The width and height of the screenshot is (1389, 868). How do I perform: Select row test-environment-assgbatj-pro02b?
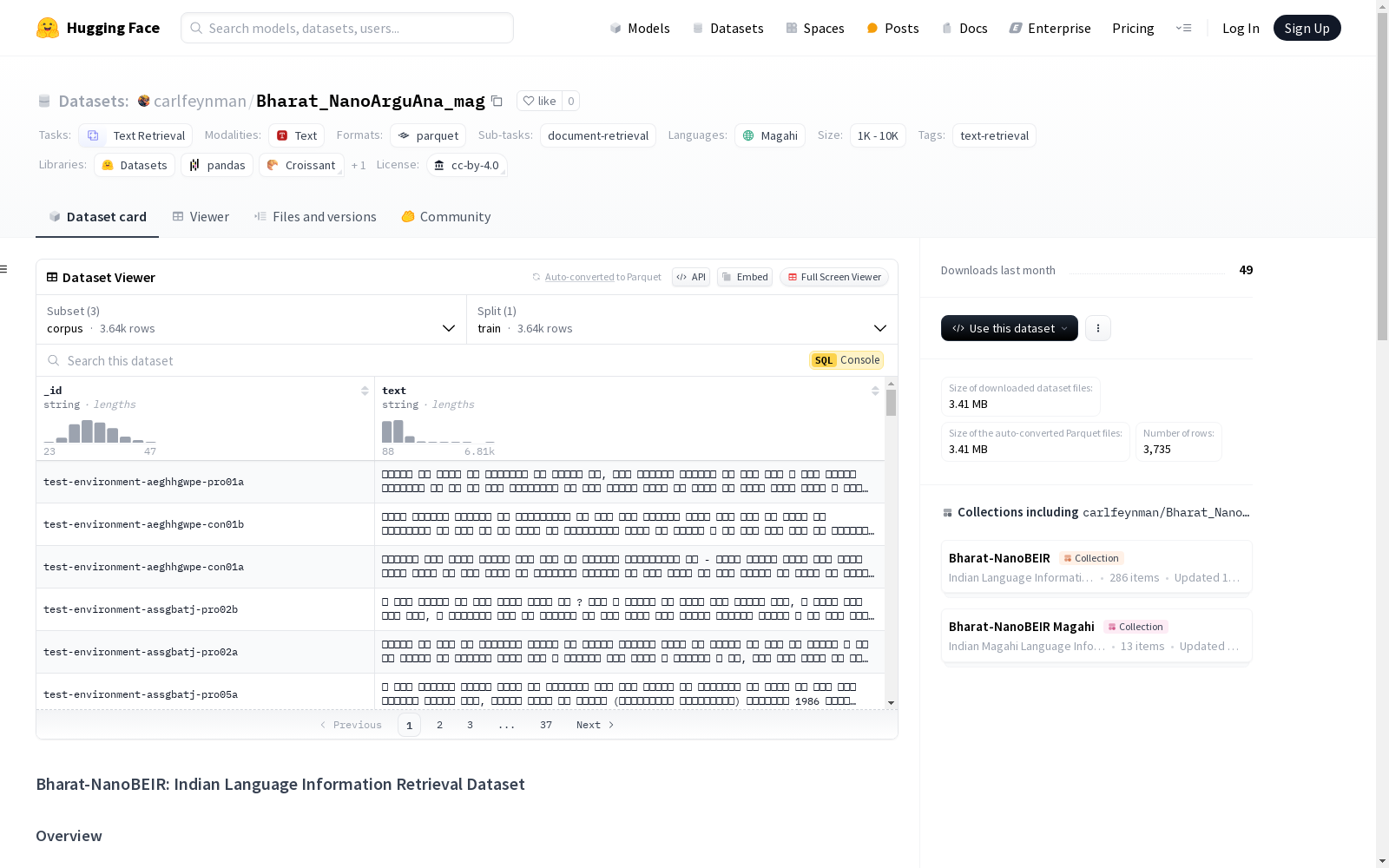click(x=460, y=609)
